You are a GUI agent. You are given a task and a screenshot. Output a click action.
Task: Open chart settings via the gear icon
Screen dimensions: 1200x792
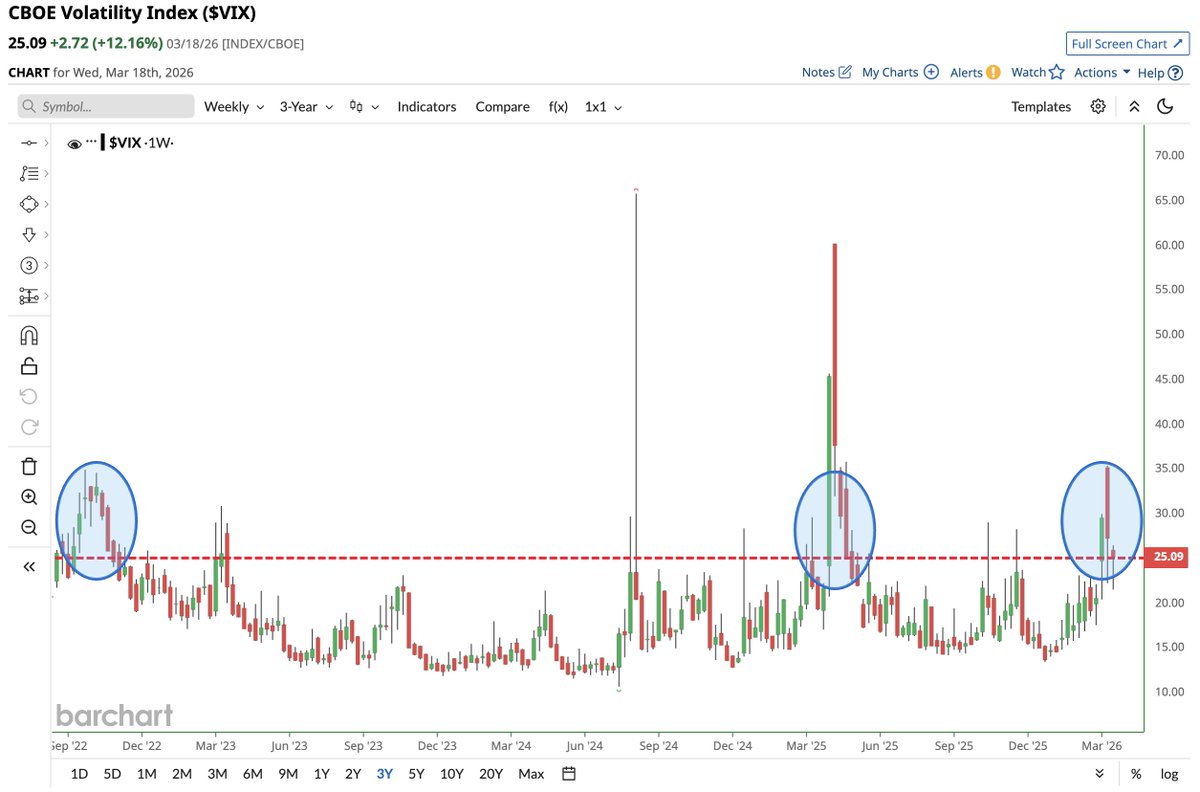tap(1097, 106)
